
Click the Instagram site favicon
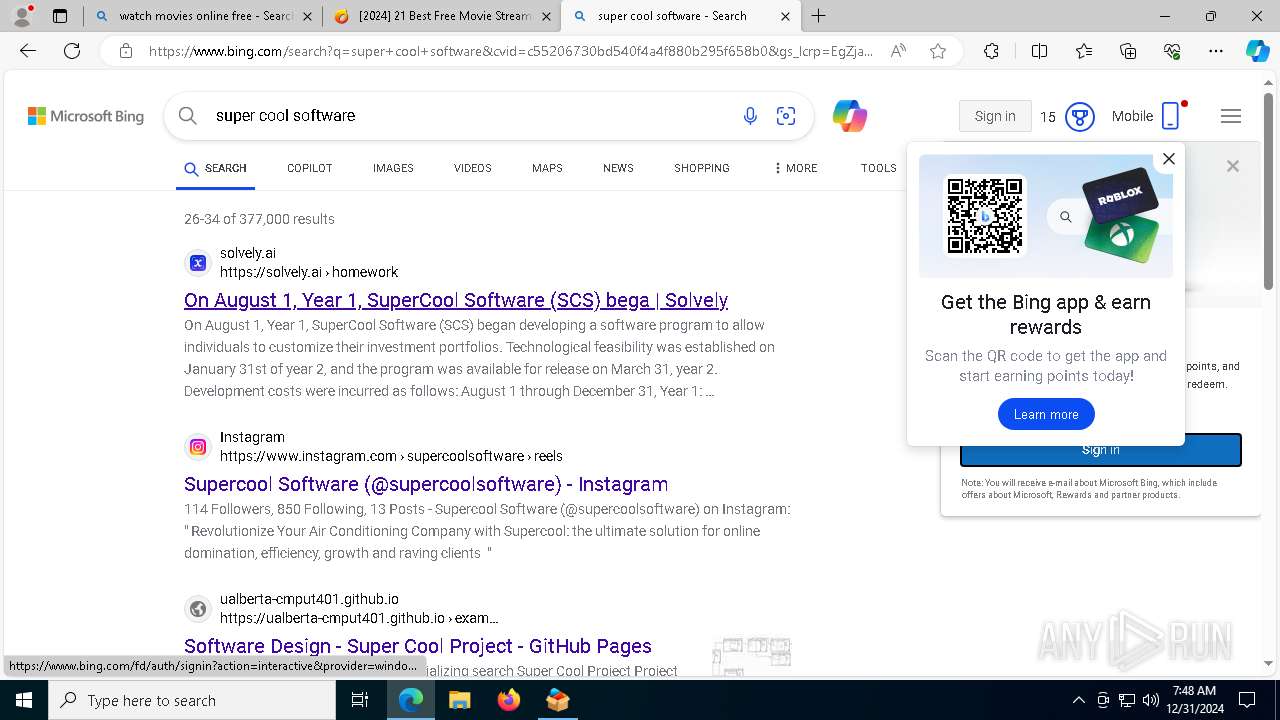pyautogui.click(x=198, y=447)
